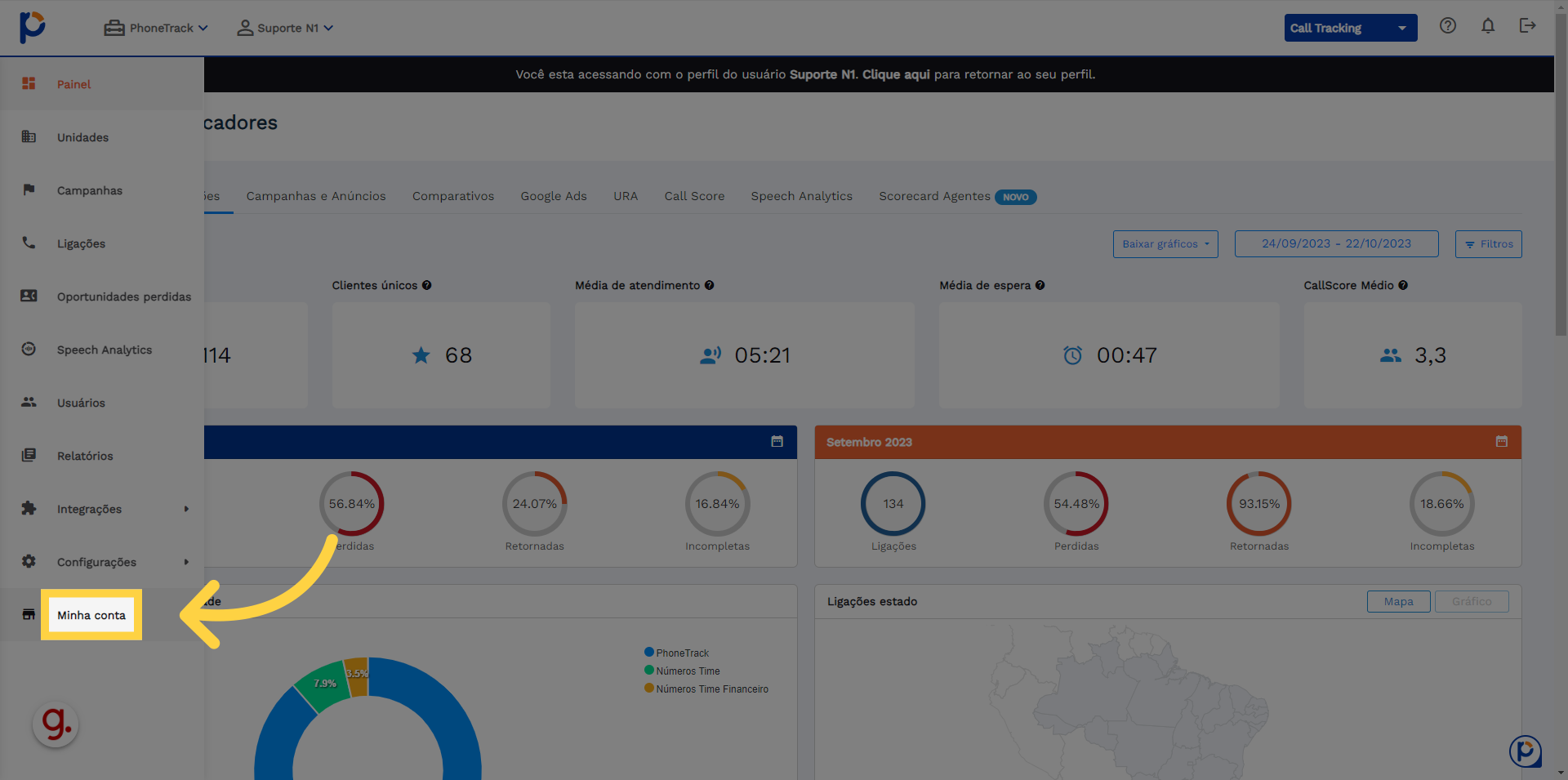Click the red g. floating badge
The image size is (1568, 780).
tap(56, 724)
